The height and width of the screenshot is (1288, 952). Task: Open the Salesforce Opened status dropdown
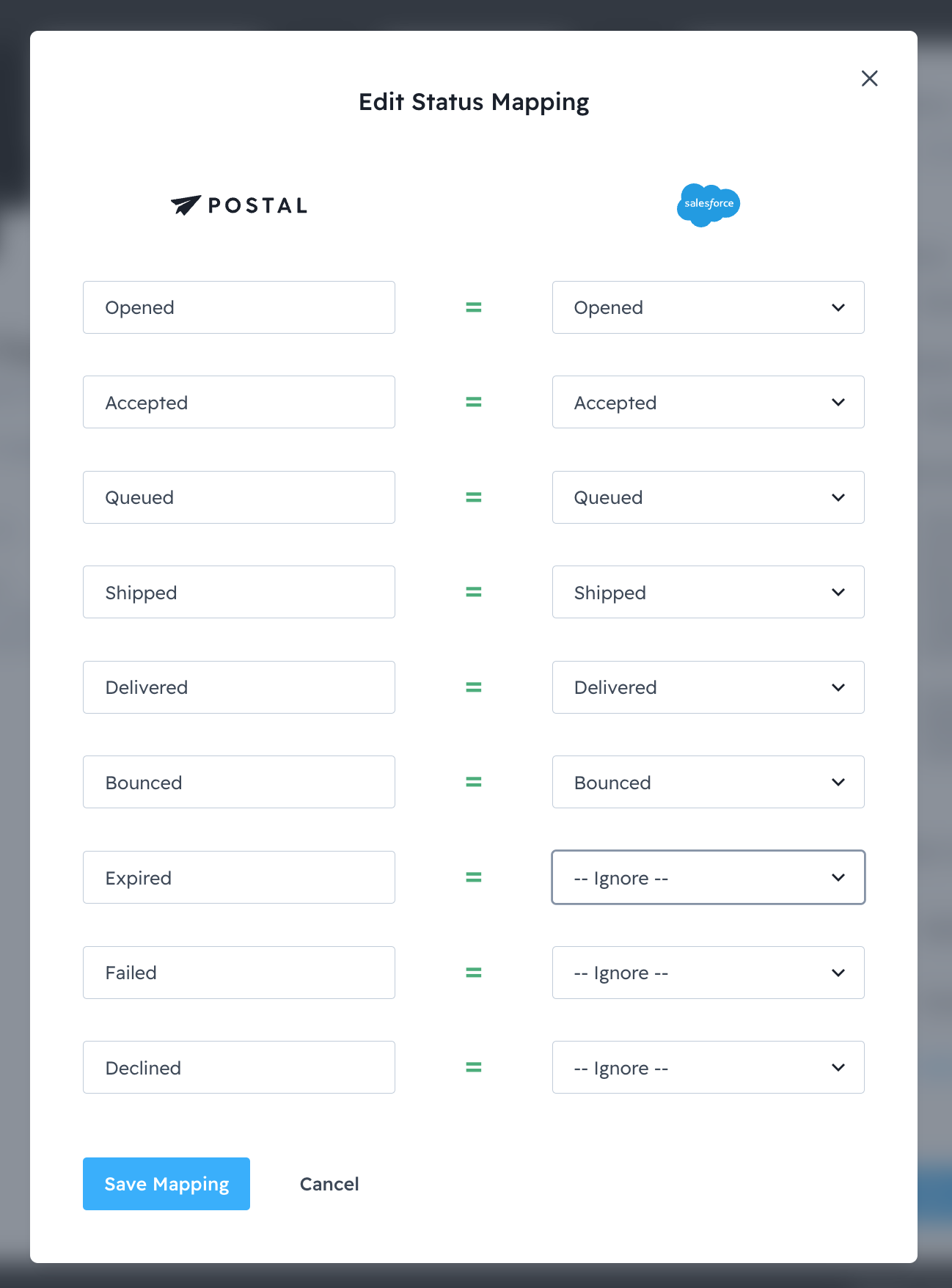click(708, 307)
